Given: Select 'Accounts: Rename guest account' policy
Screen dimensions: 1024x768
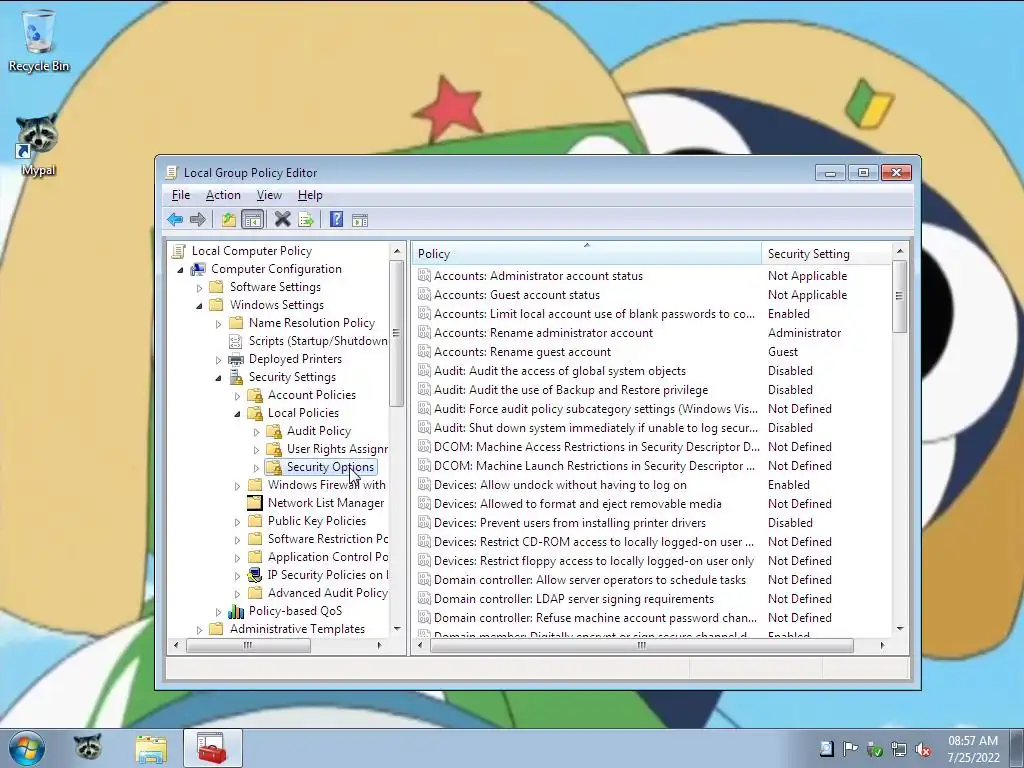Looking at the screenshot, I should 522,352.
